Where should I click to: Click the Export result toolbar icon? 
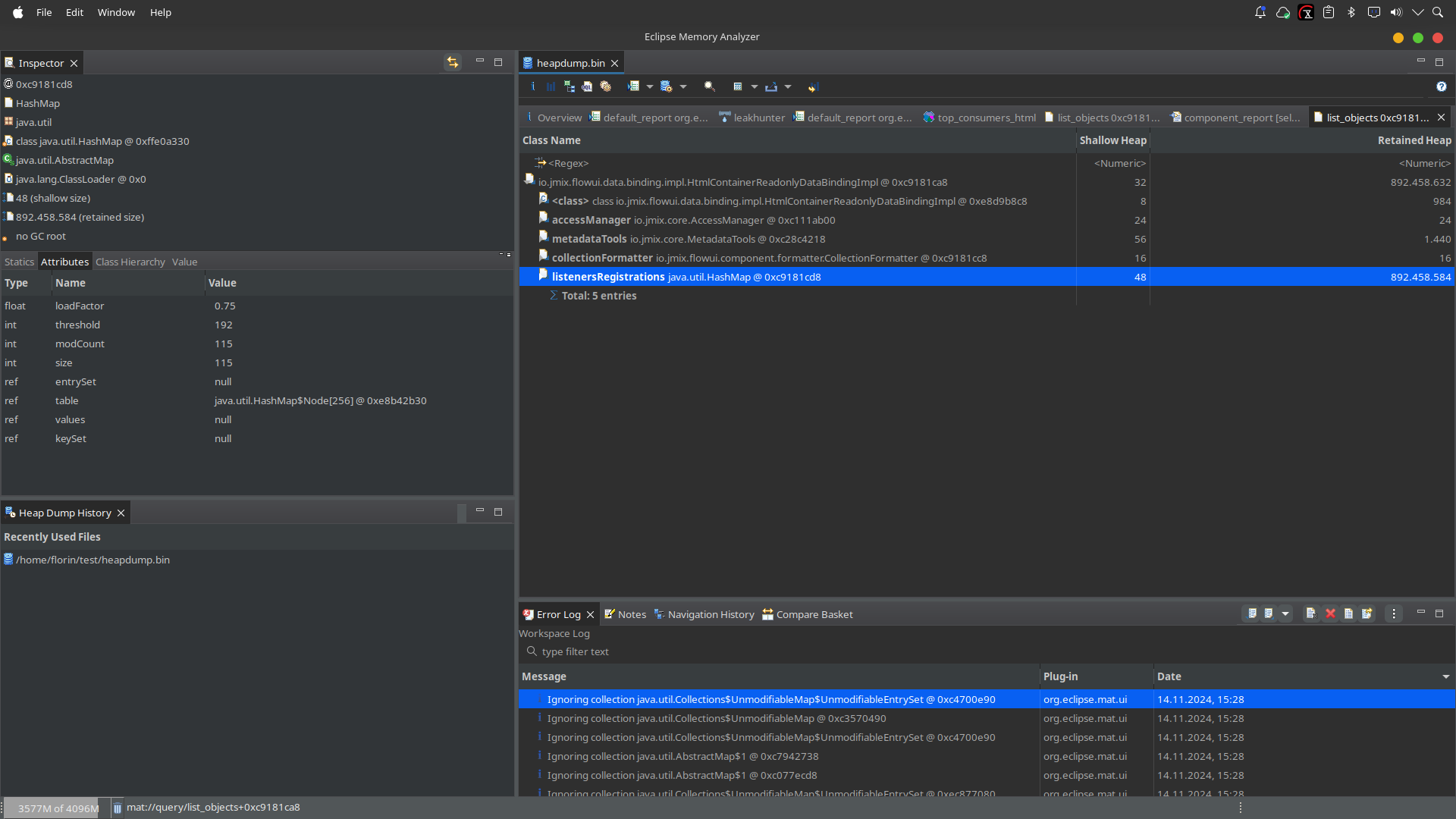[x=771, y=86]
